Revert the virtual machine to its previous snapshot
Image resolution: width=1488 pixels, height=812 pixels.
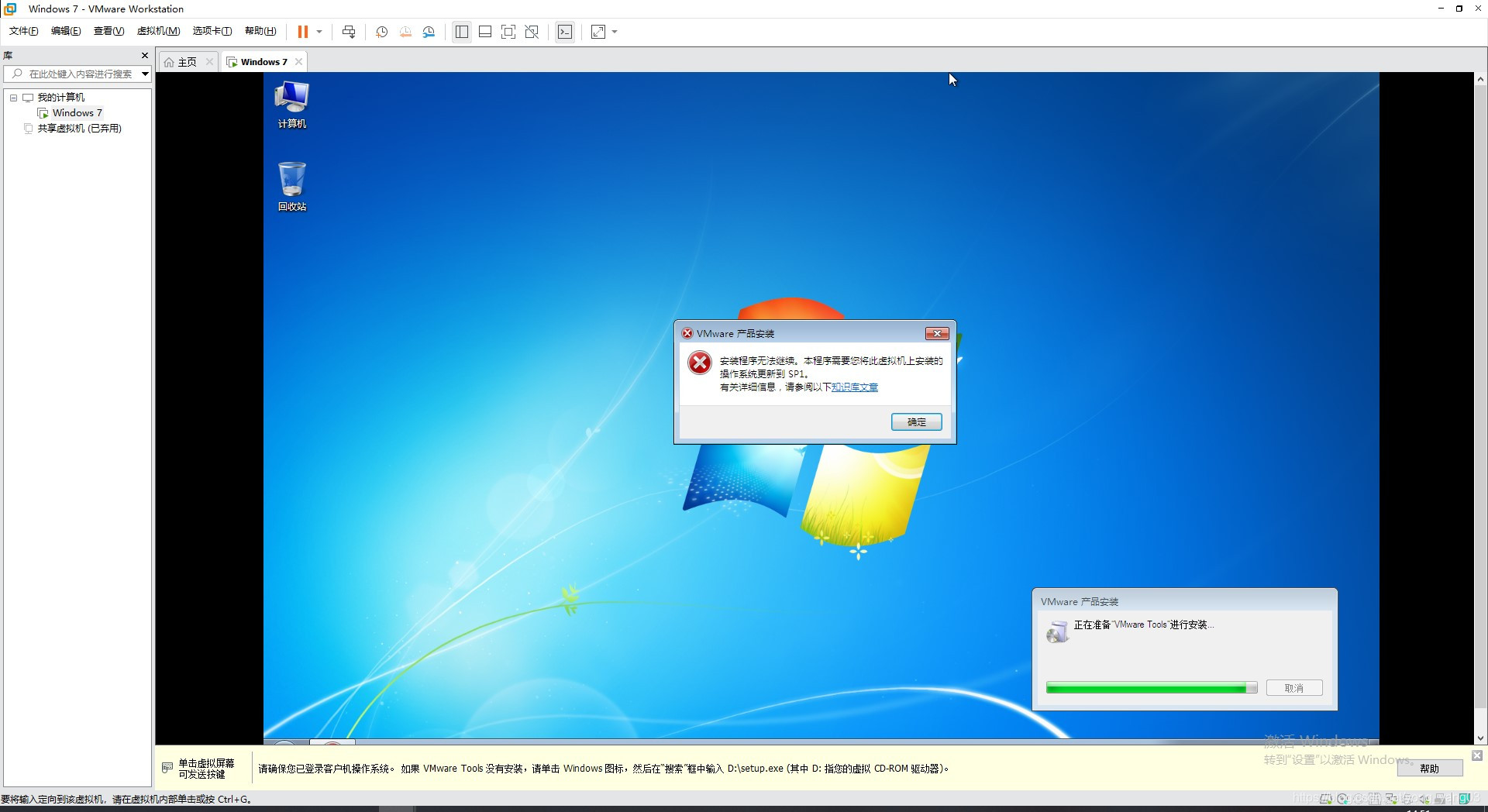click(x=405, y=32)
